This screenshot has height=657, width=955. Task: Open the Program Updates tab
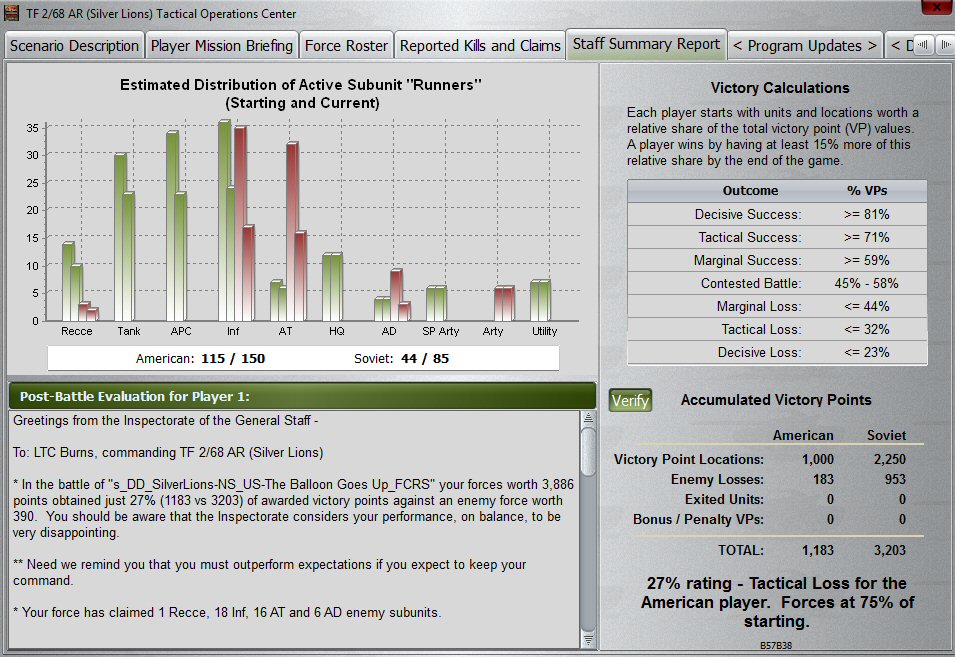(x=805, y=46)
